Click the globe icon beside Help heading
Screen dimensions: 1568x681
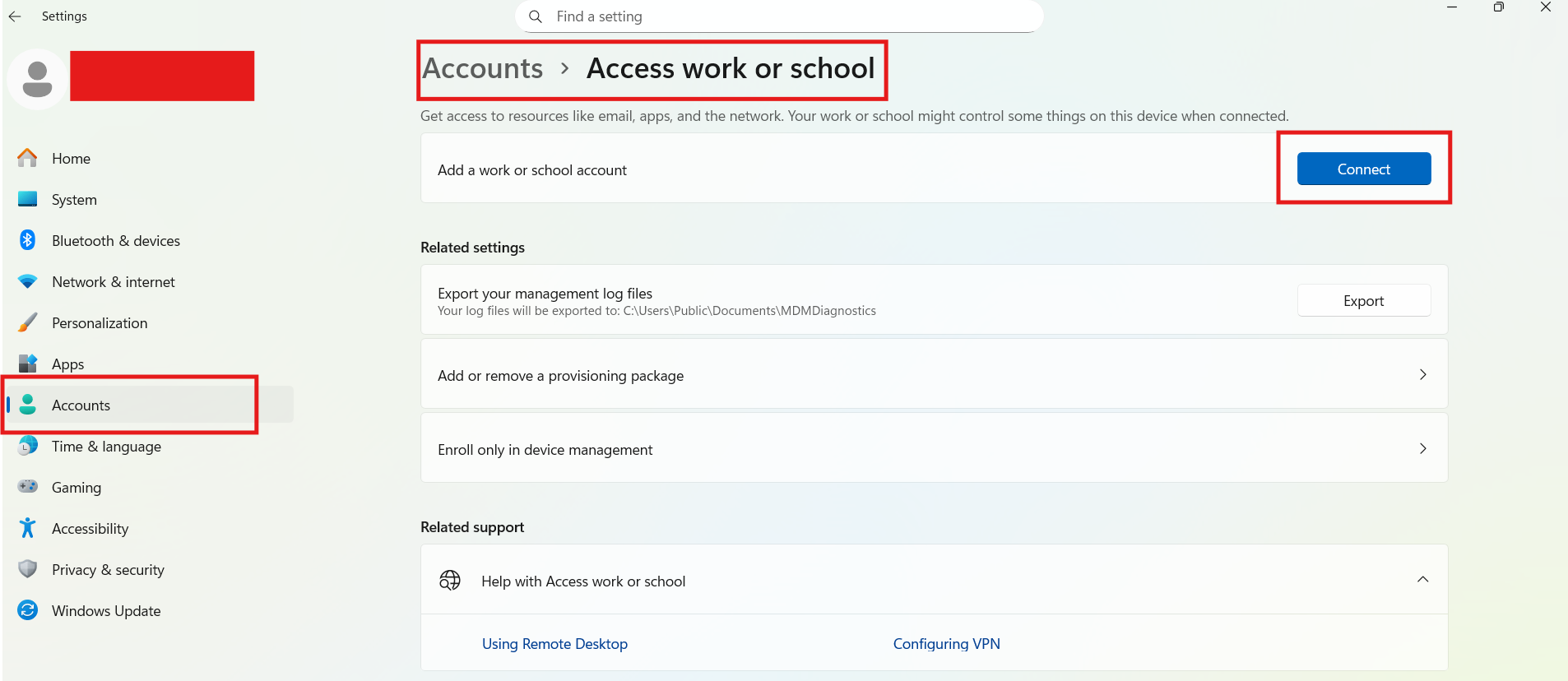coord(450,581)
